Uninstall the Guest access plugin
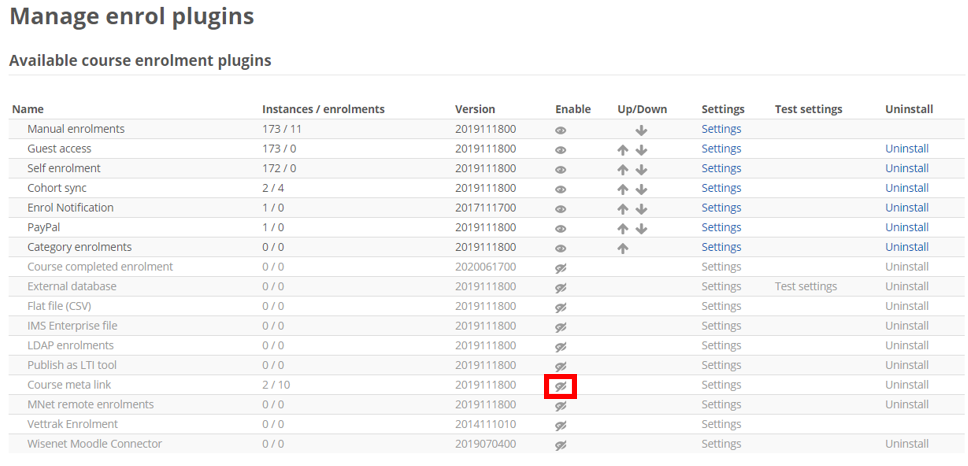Viewport: 968px width, 466px height. (907, 149)
